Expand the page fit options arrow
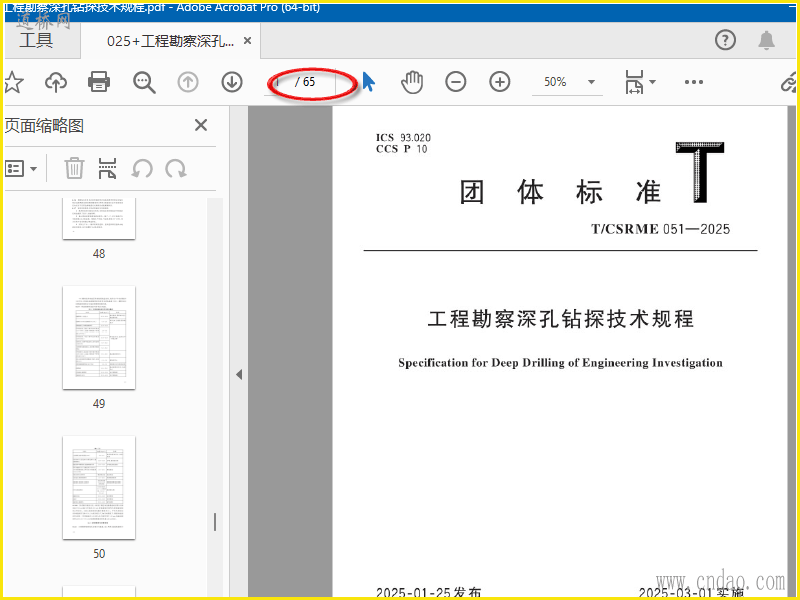This screenshot has height=600, width=800. 652,82
